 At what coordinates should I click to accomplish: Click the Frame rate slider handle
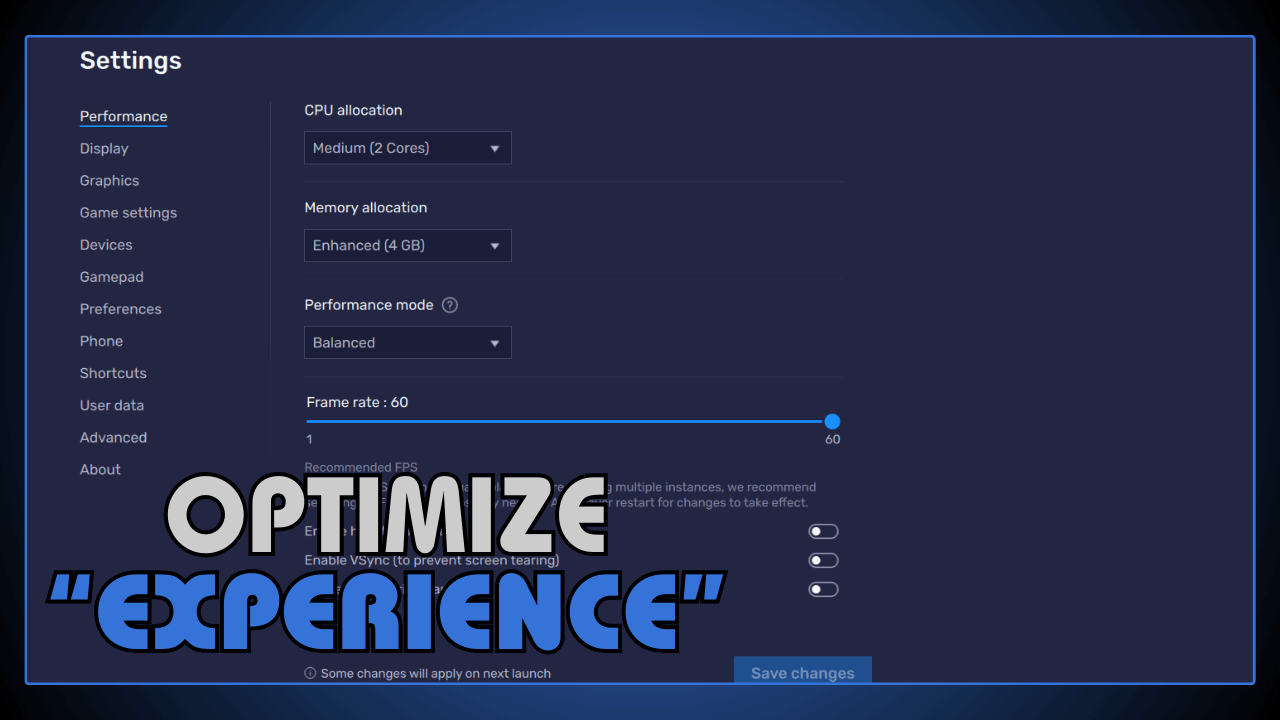833,422
